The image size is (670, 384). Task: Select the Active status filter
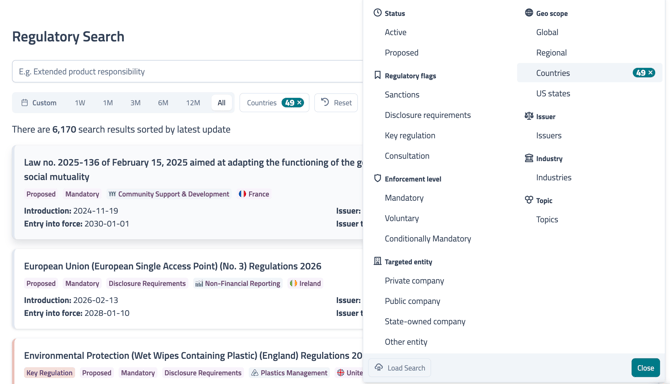395,32
